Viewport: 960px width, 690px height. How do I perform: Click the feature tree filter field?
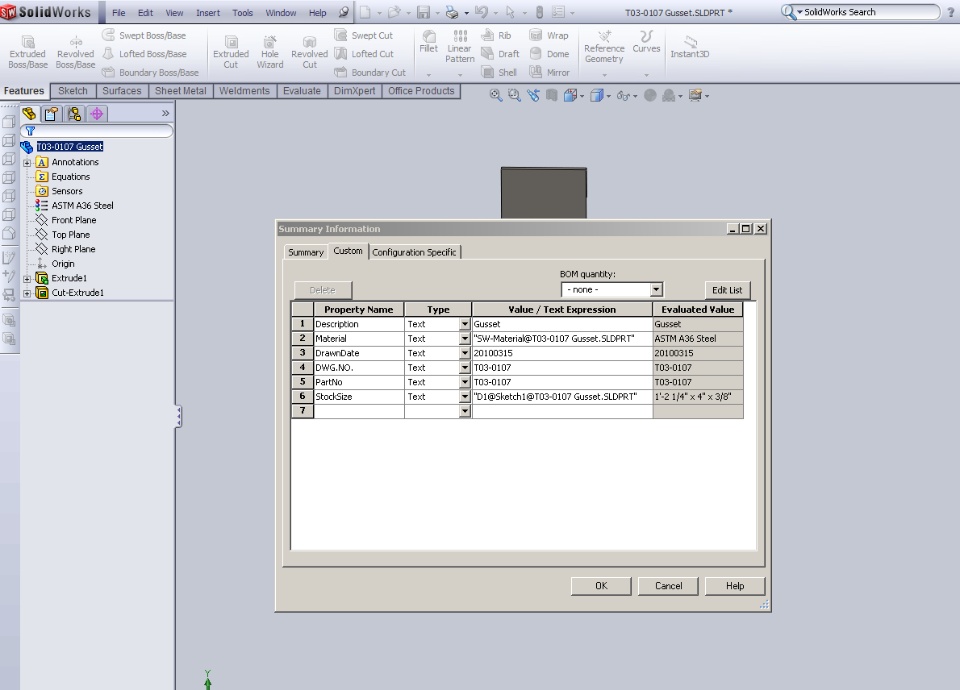(97, 130)
